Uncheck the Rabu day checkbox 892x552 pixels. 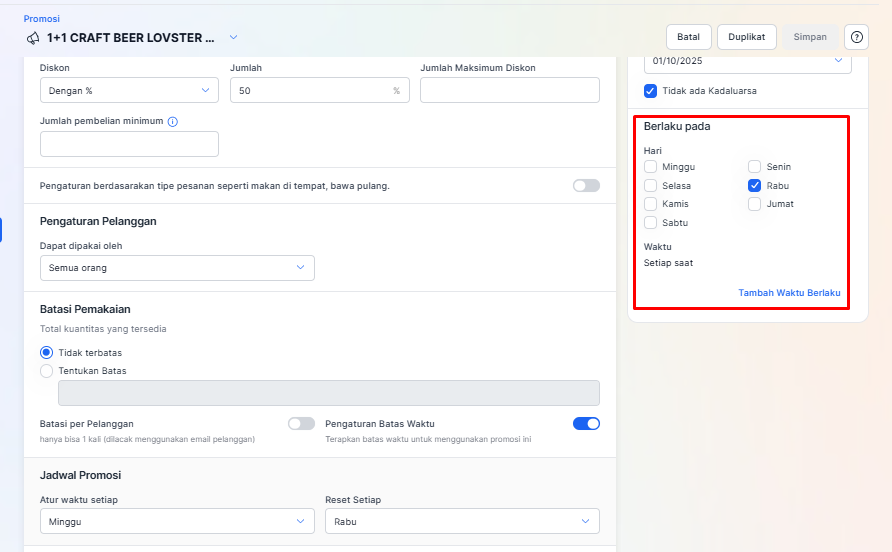[755, 186]
